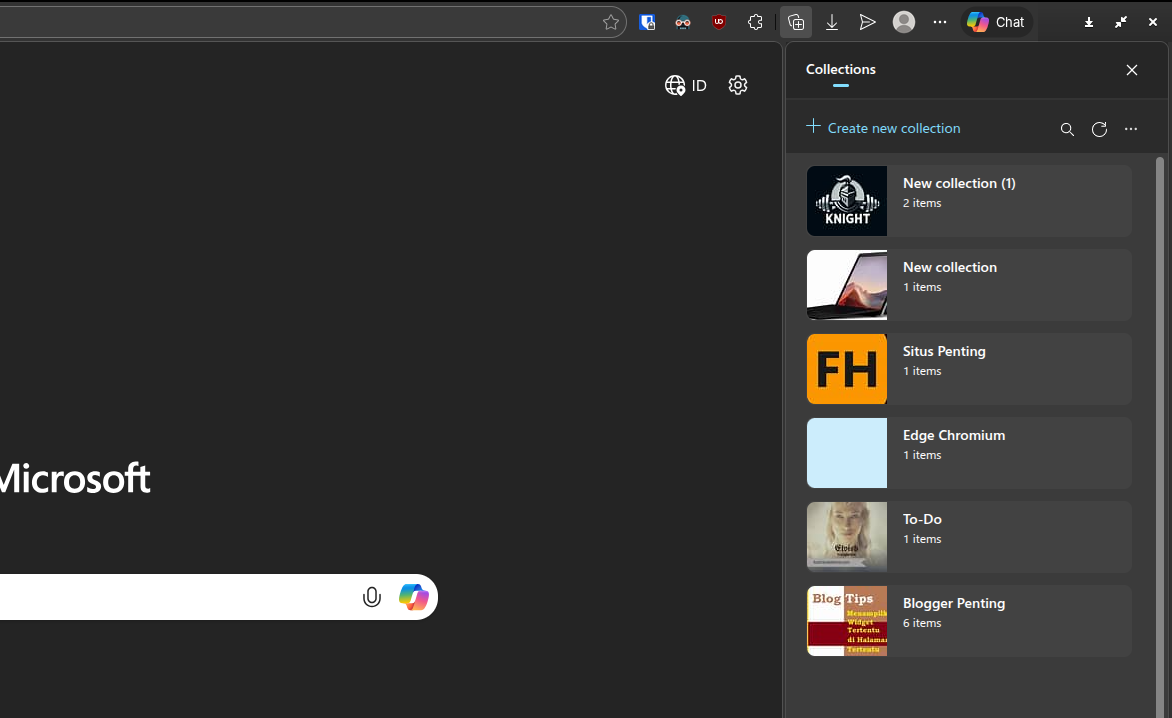Open Edge Settings and more menu
1172x718 pixels.
pos(940,22)
